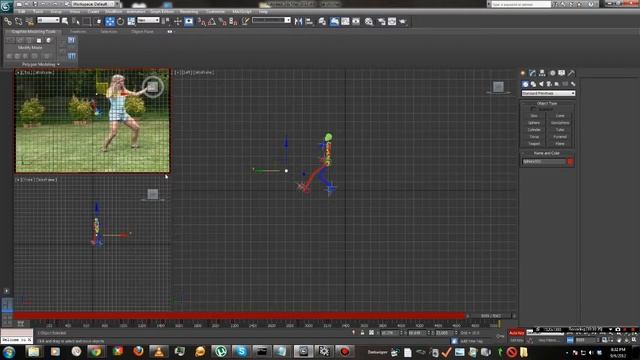Click the Mirror tool icon
The image size is (640, 360).
[298, 21]
